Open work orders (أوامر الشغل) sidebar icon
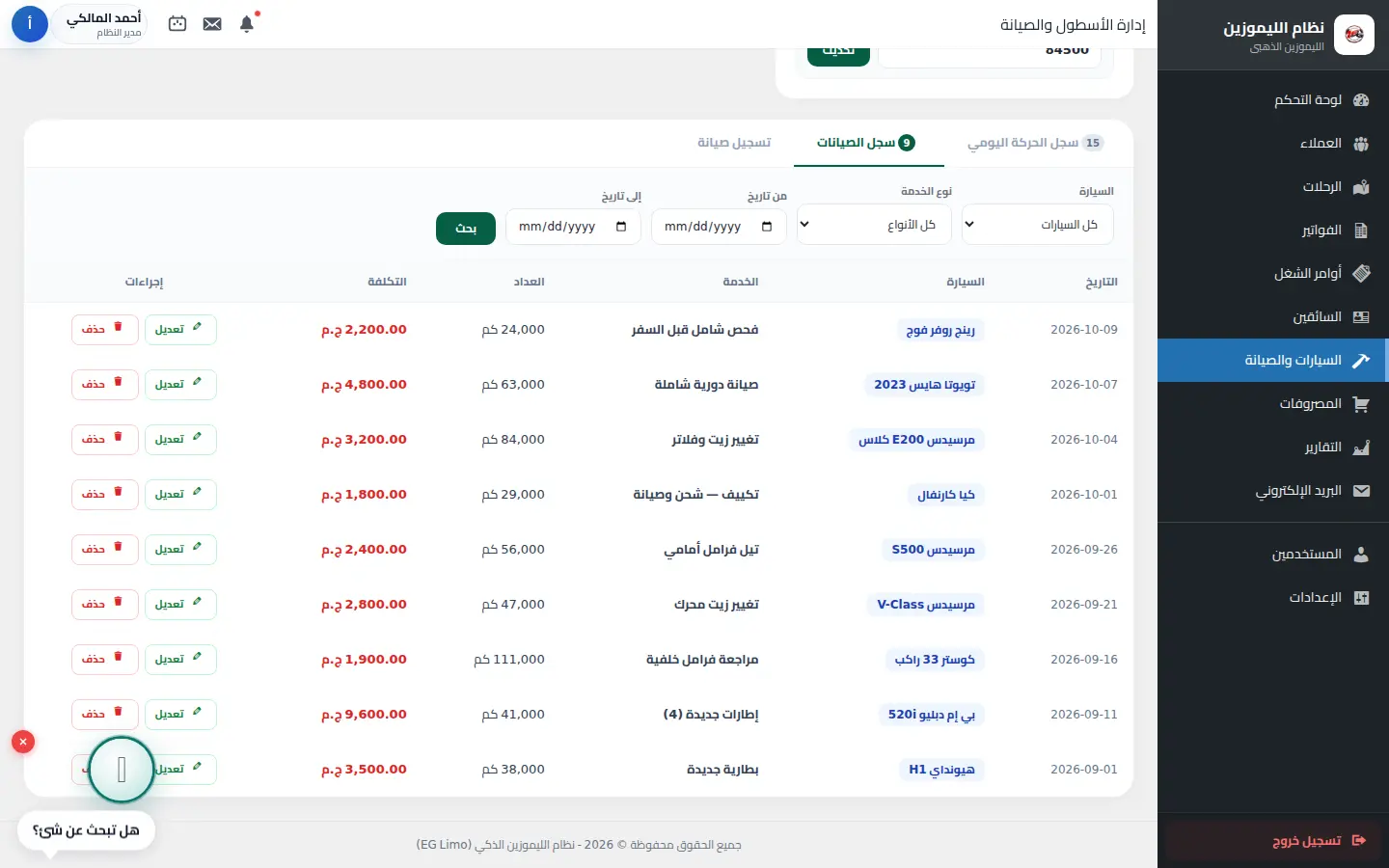The image size is (1389, 868). 1361,274
